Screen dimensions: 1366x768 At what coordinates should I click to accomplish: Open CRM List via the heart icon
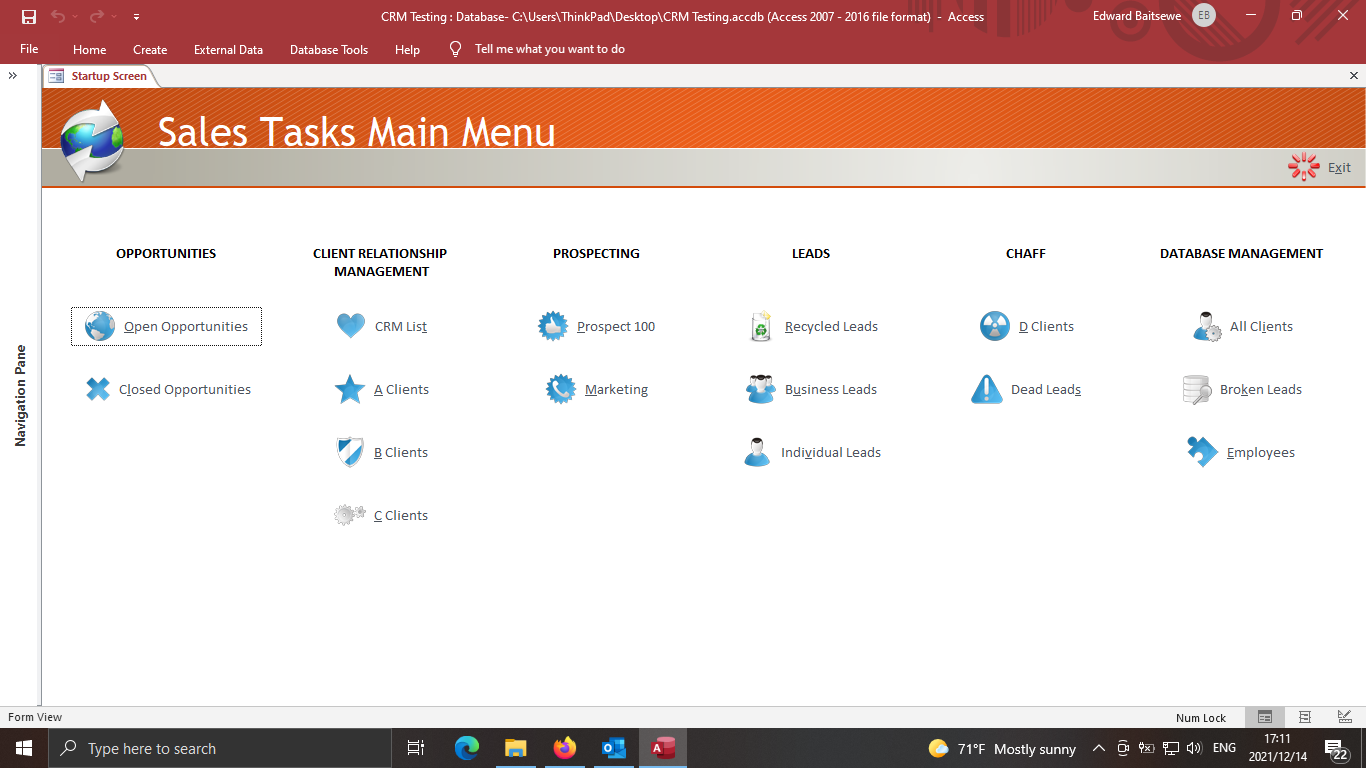point(351,325)
